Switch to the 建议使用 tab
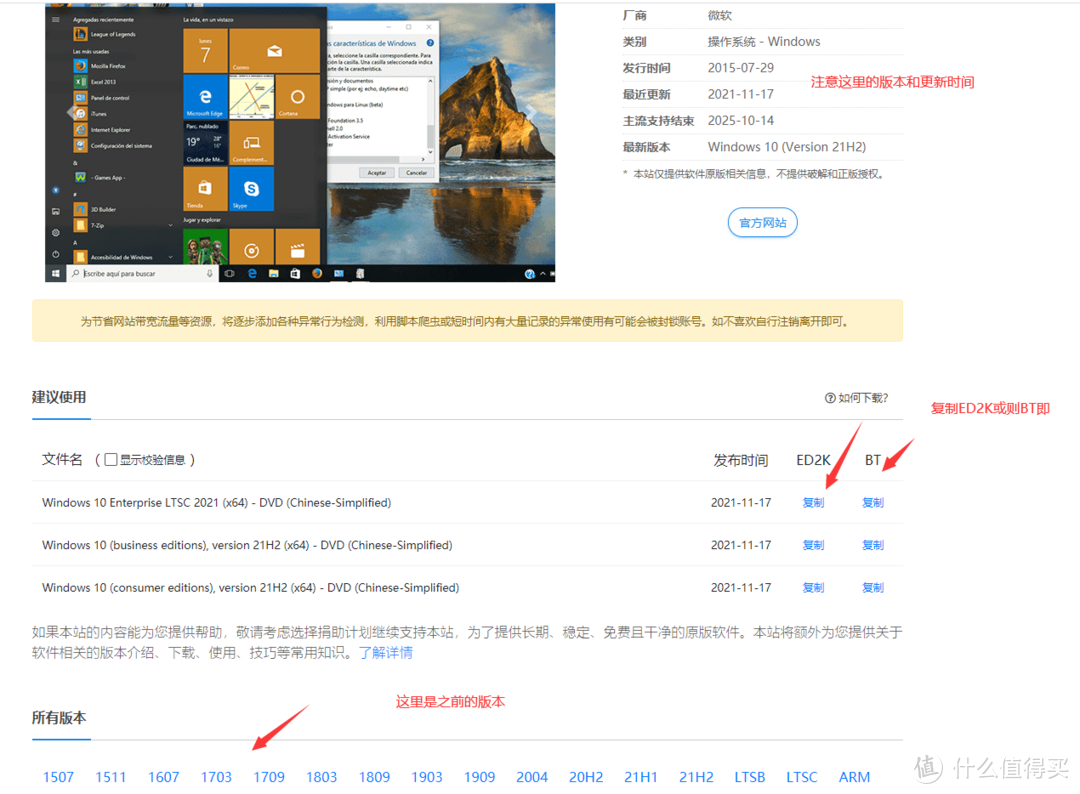 [59, 397]
